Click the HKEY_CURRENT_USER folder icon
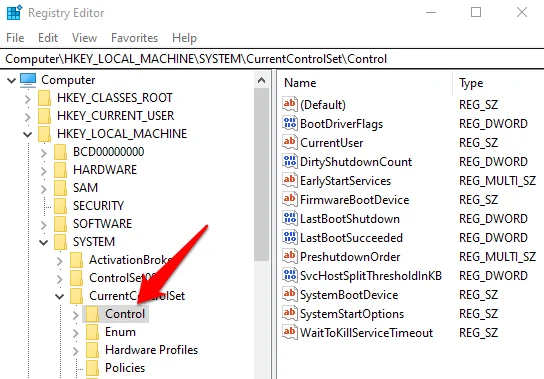Viewport: 544px width, 379px height. (x=45, y=116)
